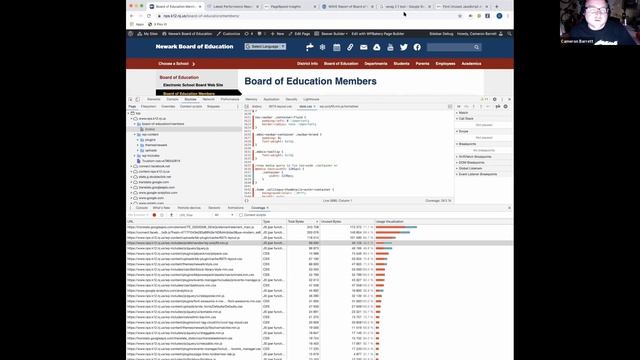Open Filesystem tab in Sources navigator
This screenshot has height=360, width=640.
[148, 107]
